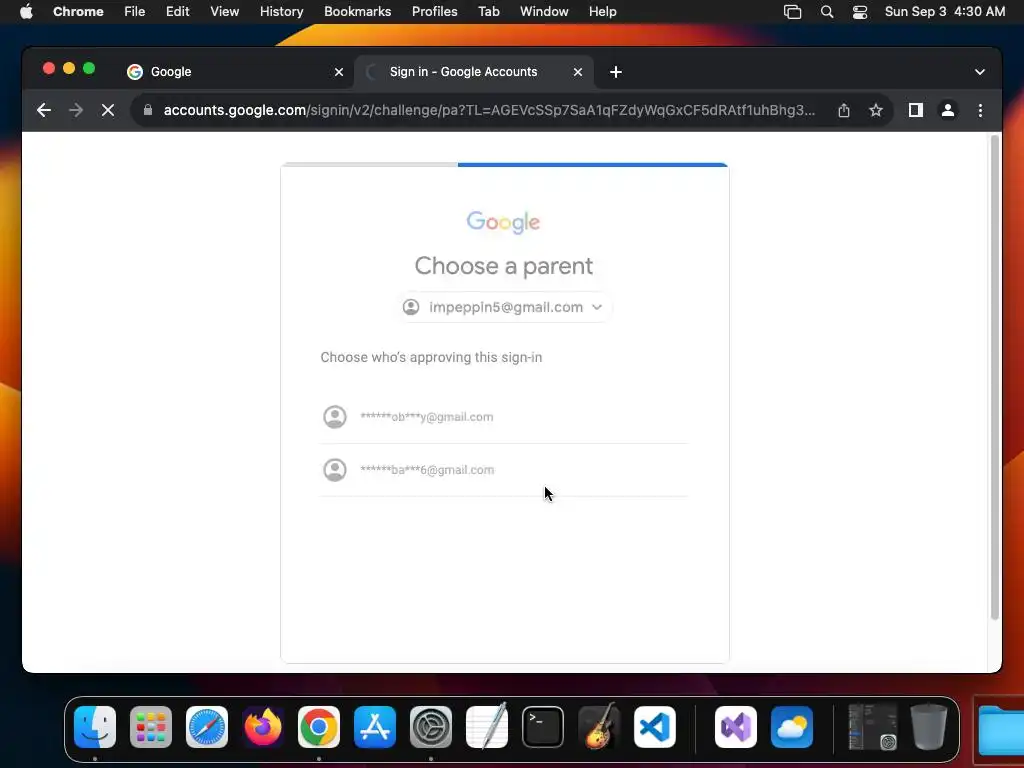The height and width of the screenshot is (768, 1024).
Task: Launch Firefox from the Dock
Action: (x=263, y=727)
